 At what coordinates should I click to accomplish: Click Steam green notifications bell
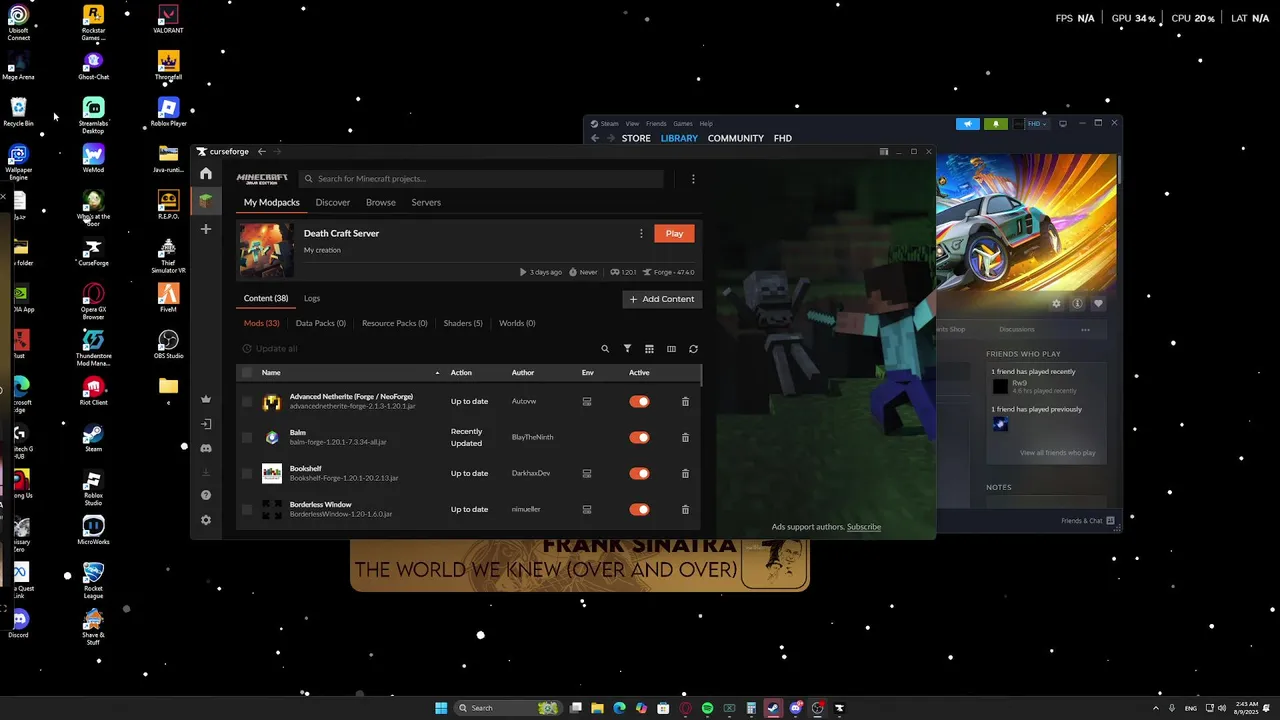point(995,124)
